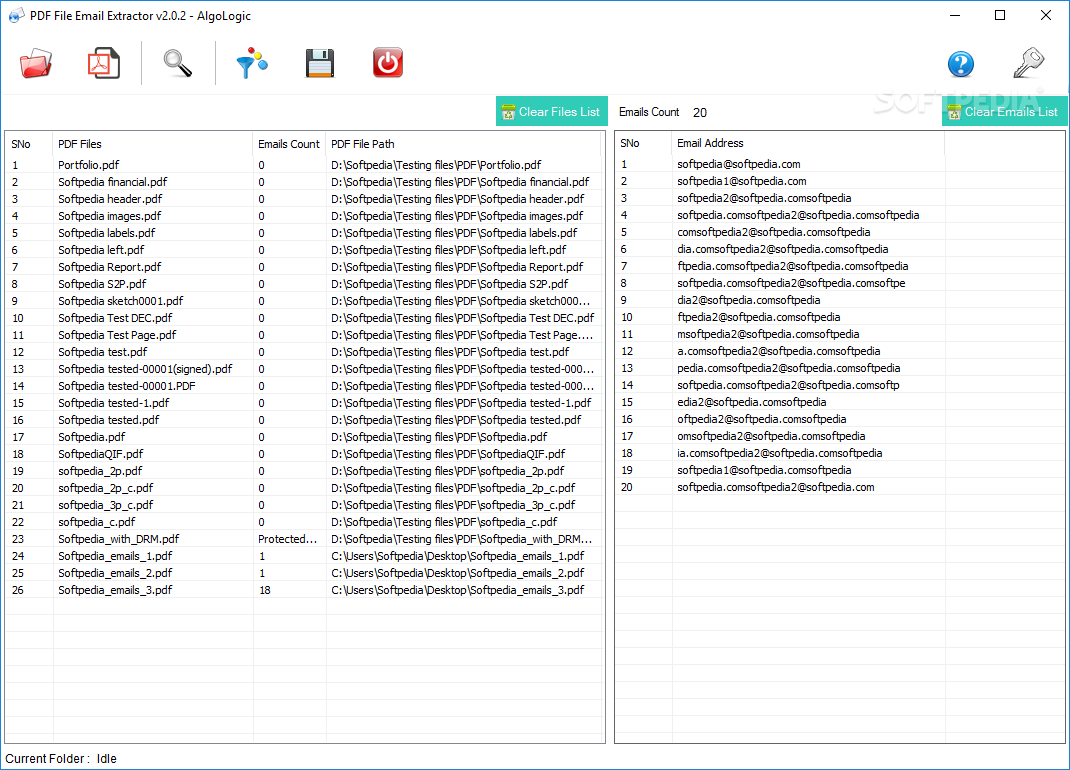
Task: Select the Softpedia sketch0001.pdf file name
Action: coord(121,302)
